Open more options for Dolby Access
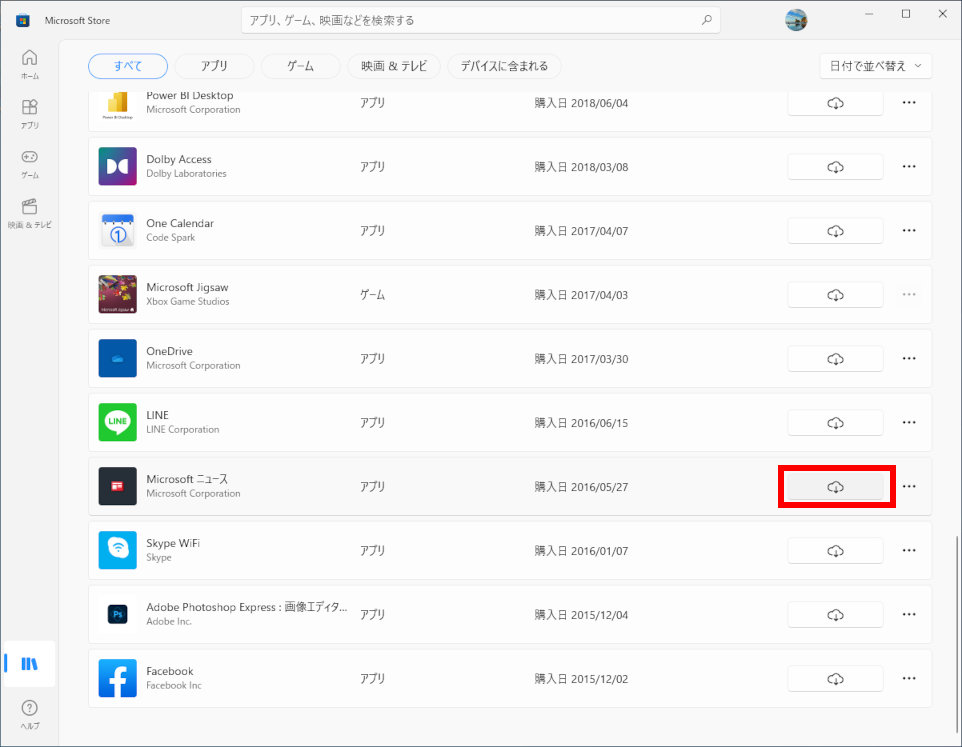Image resolution: width=962 pixels, height=747 pixels. pyautogui.click(x=909, y=166)
